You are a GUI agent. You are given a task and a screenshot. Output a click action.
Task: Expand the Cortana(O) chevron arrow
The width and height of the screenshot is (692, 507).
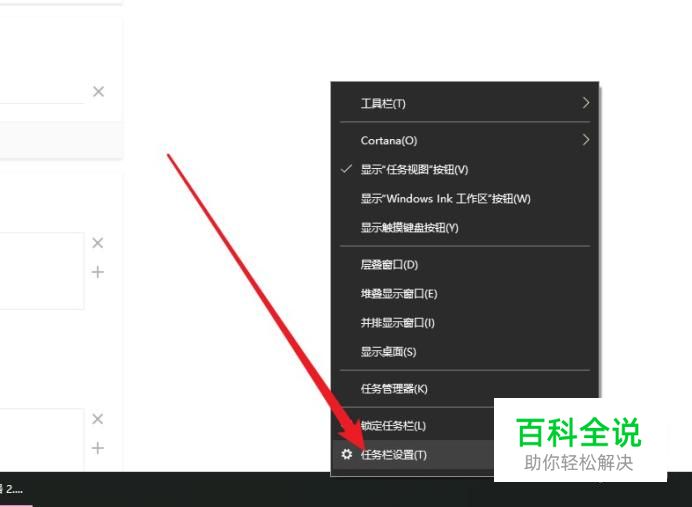click(586, 140)
